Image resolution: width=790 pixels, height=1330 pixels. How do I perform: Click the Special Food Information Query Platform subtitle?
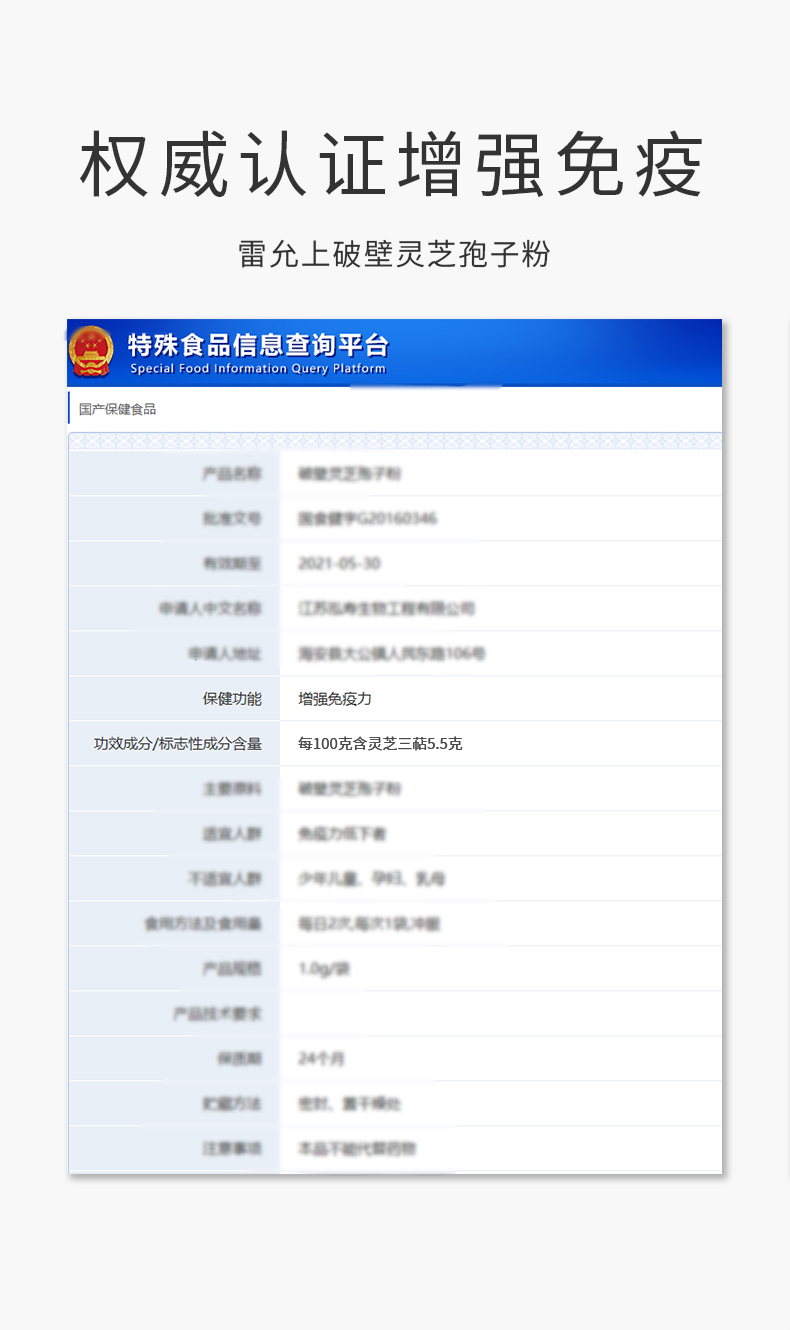click(x=258, y=369)
